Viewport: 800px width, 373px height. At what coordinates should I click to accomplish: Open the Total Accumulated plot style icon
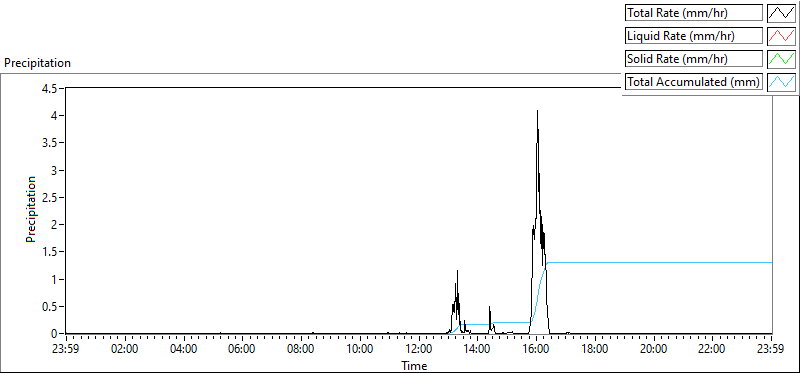(x=781, y=81)
